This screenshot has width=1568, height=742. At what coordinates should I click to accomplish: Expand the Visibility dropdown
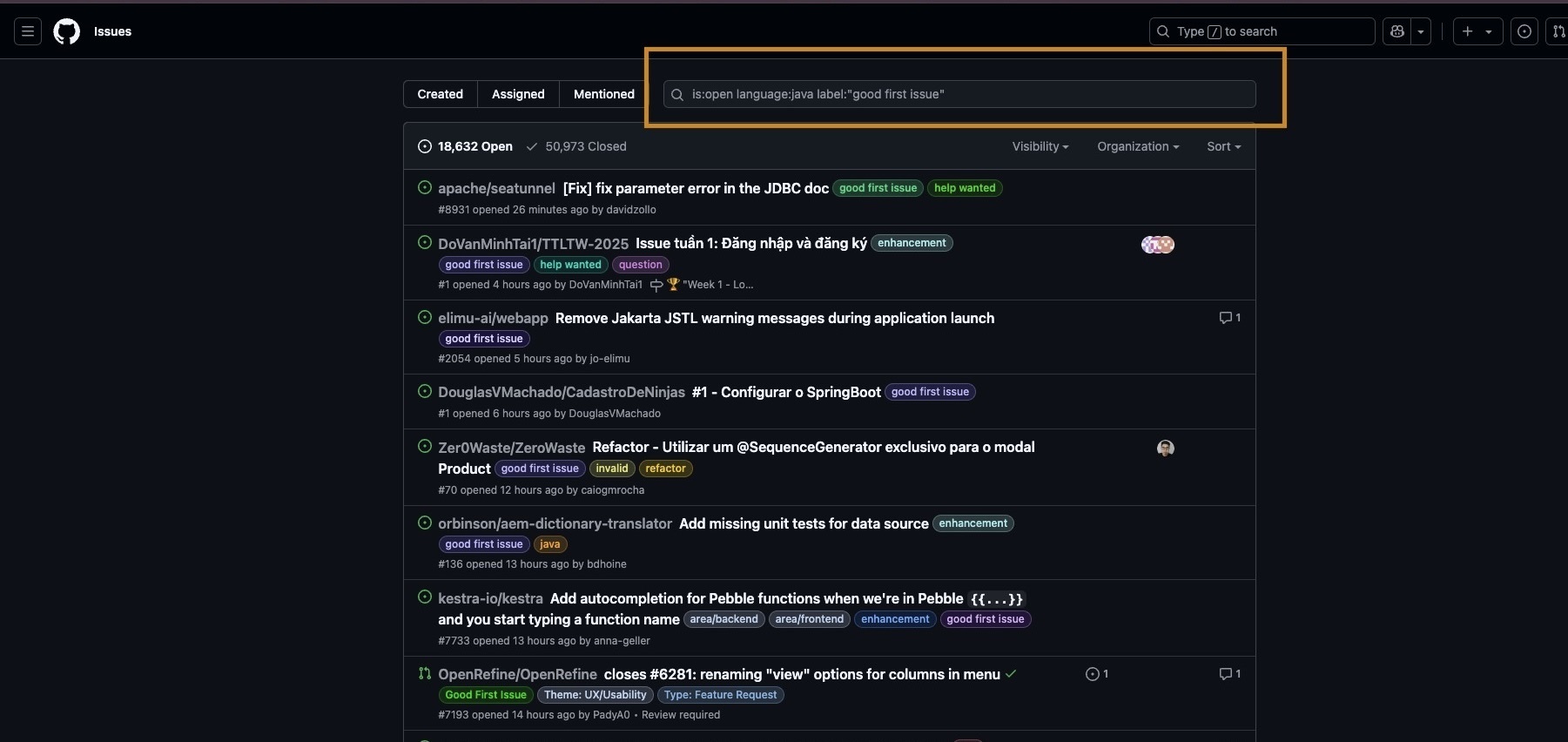coord(1040,146)
